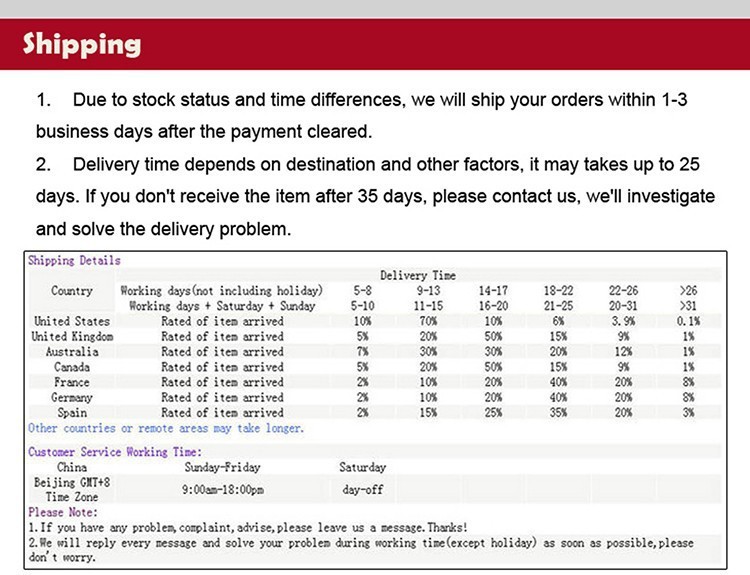This screenshot has width=750, height=575.
Task: Click the Beijing GMT+8 Time Zone cell
Action: tap(72, 489)
